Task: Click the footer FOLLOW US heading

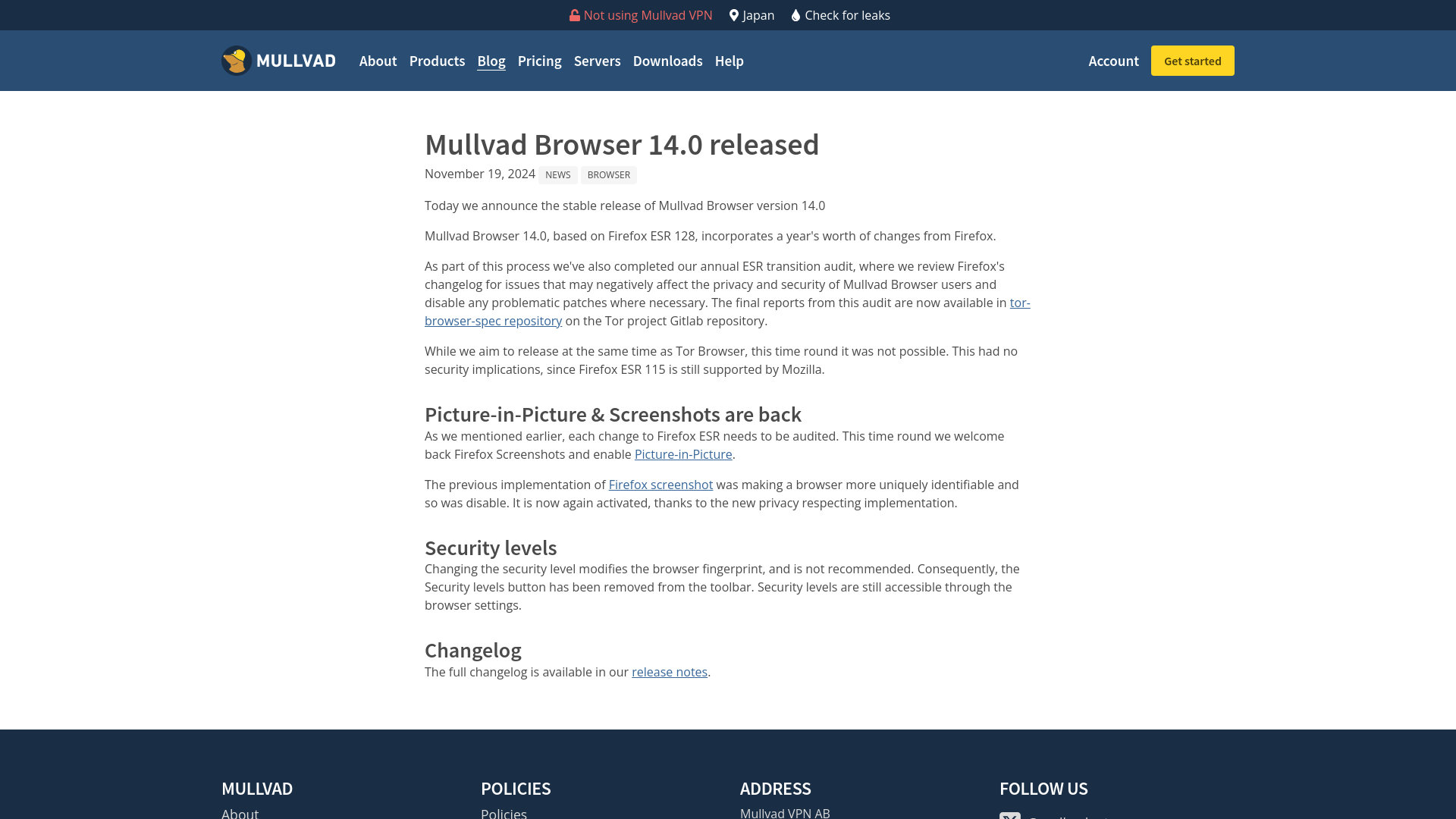Action: click(1043, 789)
